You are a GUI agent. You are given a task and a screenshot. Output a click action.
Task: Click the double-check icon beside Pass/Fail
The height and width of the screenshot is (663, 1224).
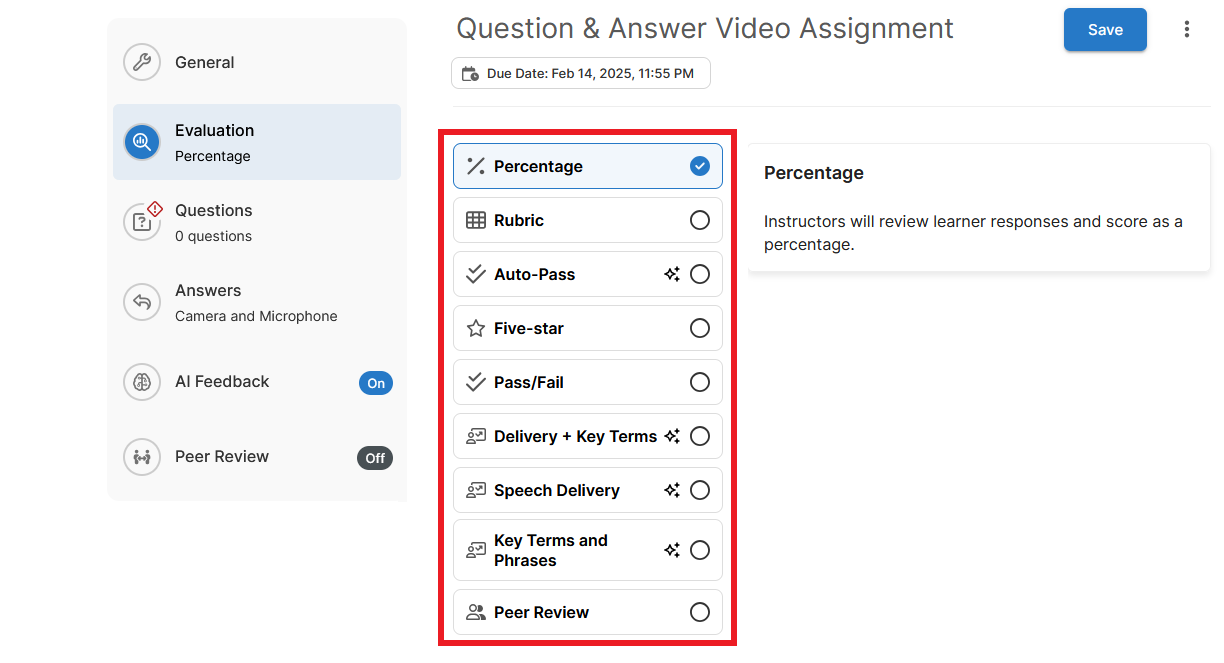(476, 382)
